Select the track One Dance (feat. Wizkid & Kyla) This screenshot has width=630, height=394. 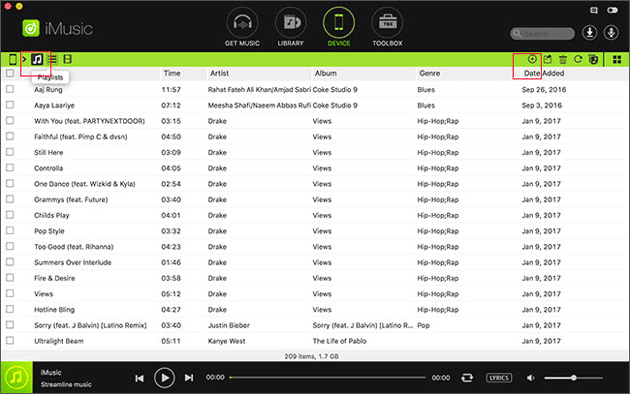coord(85,184)
